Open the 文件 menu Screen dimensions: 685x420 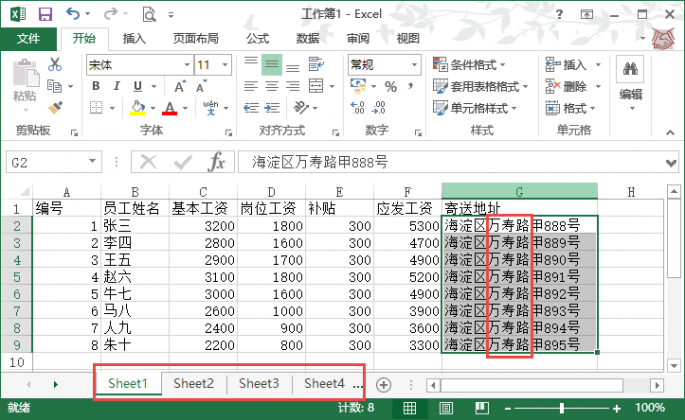pyautogui.click(x=28, y=38)
